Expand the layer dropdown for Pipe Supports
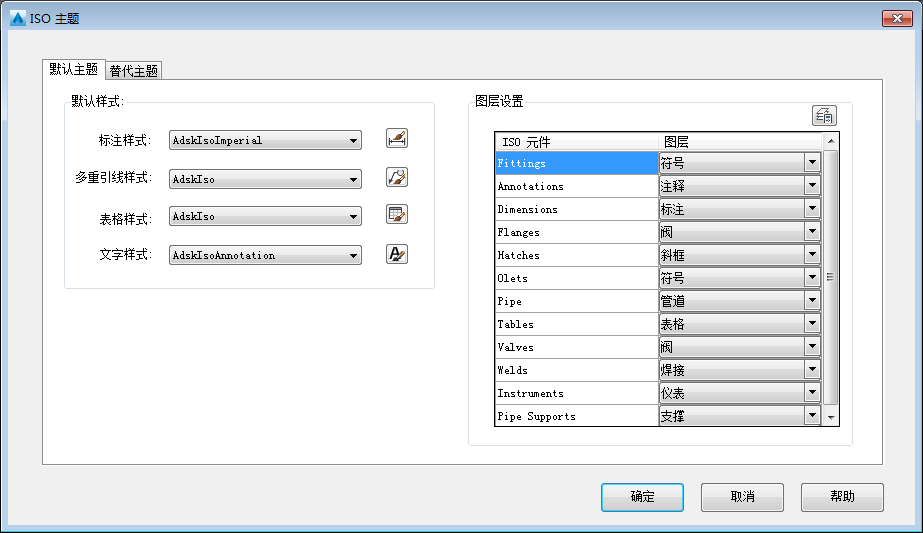923x533 pixels. pos(812,415)
